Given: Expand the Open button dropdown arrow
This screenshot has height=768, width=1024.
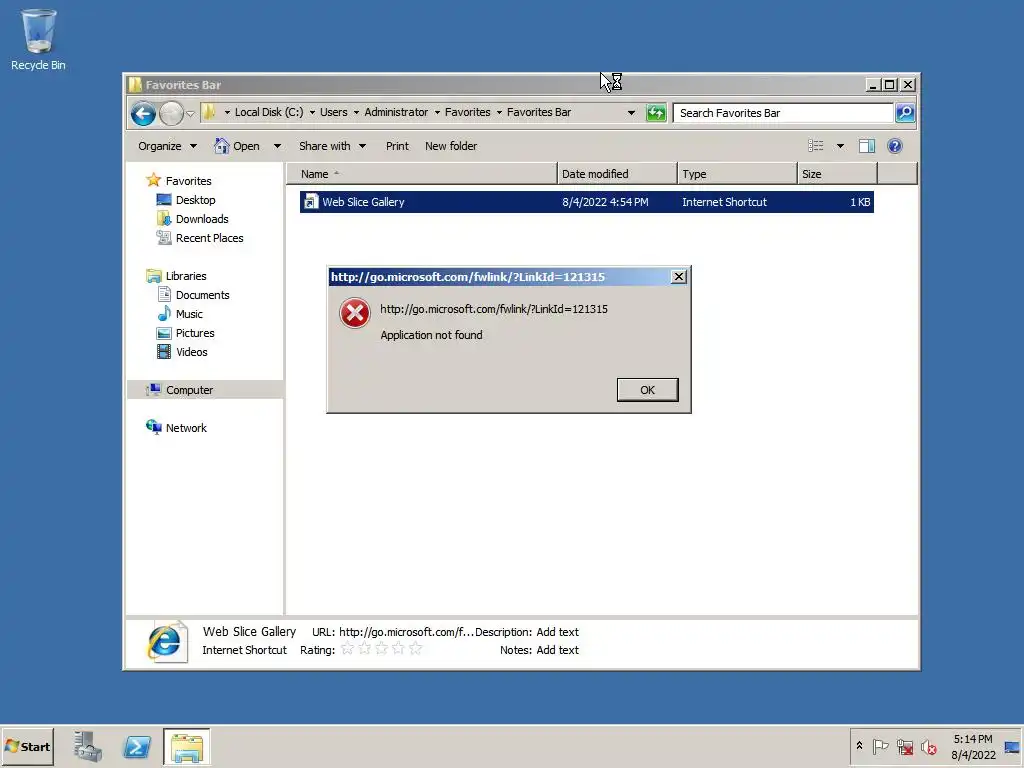Looking at the screenshot, I should [x=277, y=146].
